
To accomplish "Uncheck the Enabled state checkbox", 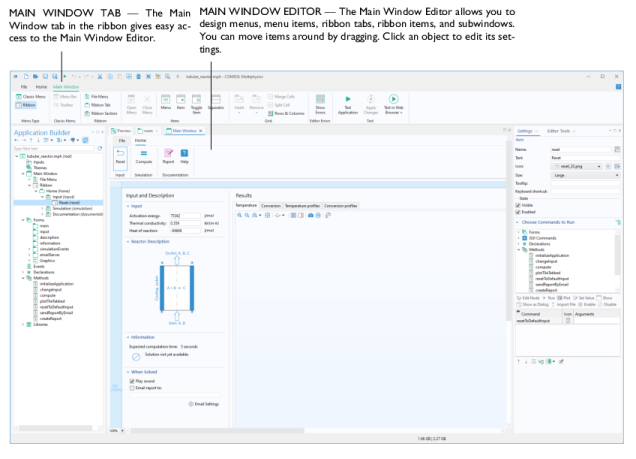I will point(518,212).
